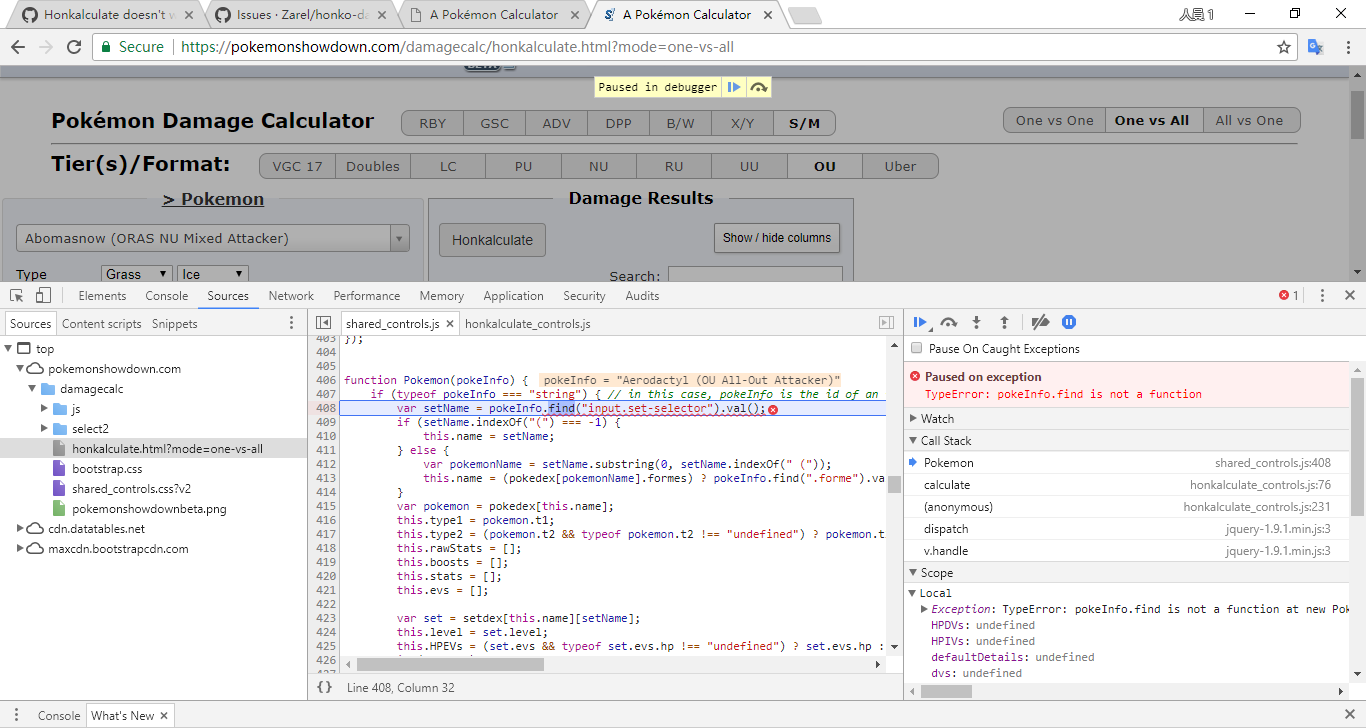The width and height of the screenshot is (1366, 728).
Task: Click the step into function icon
Action: 977,322
